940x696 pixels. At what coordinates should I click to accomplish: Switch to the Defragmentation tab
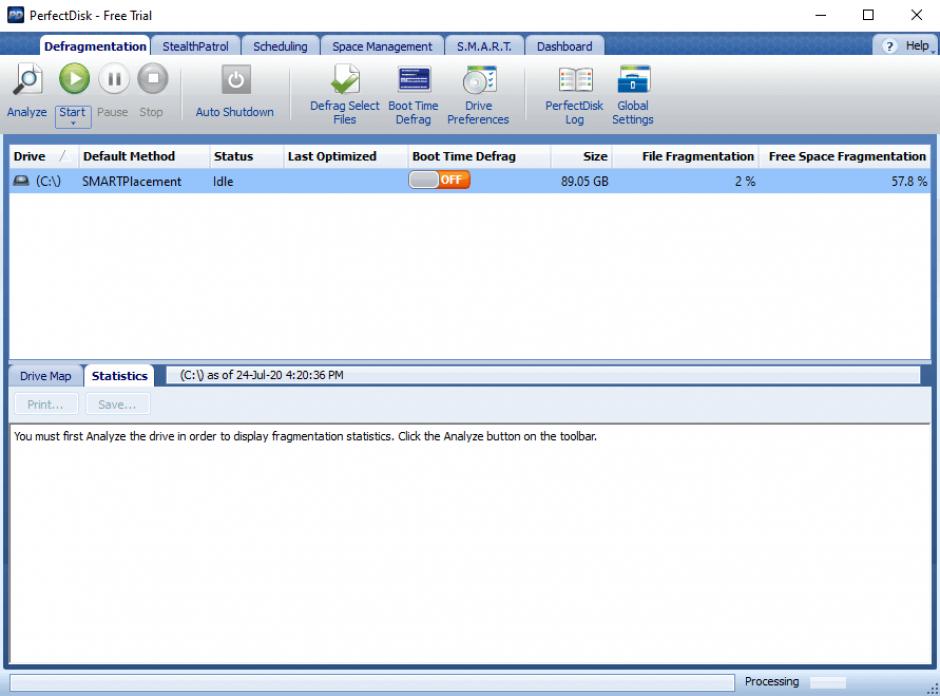tap(95, 46)
